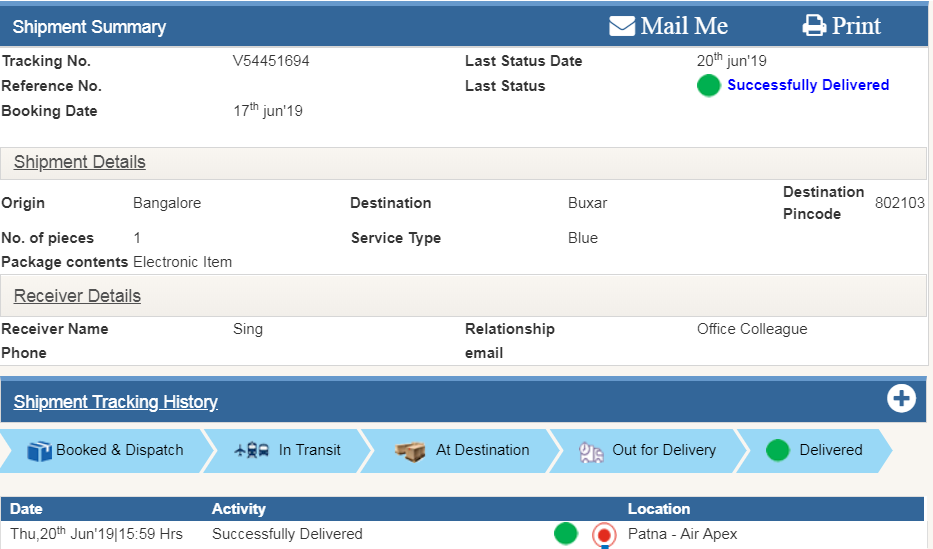Viewport: 933px width, 549px height.
Task: Click the Mail Me text button
Action: [x=684, y=26]
